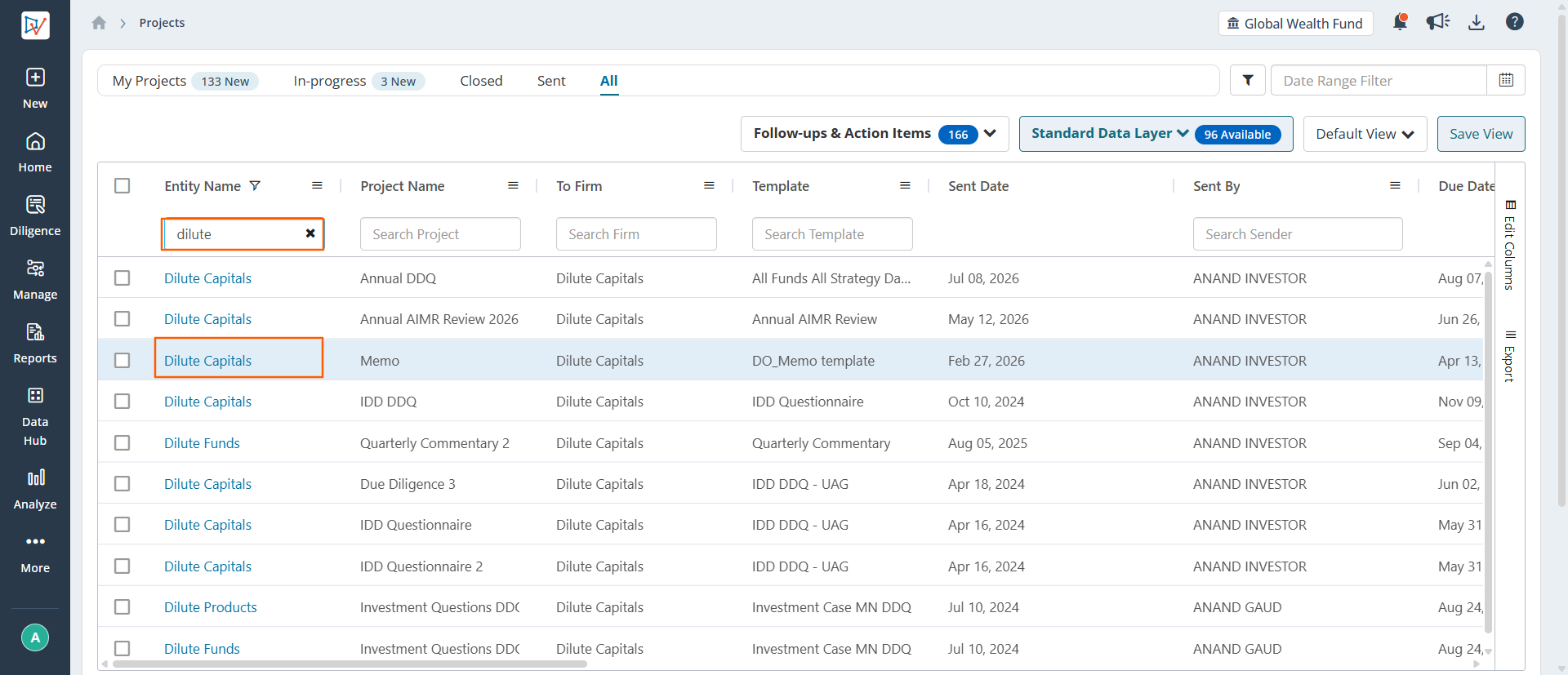This screenshot has width=1568, height=675.
Task: Check the Annual DDQ row checkbox
Action: pos(122,278)
